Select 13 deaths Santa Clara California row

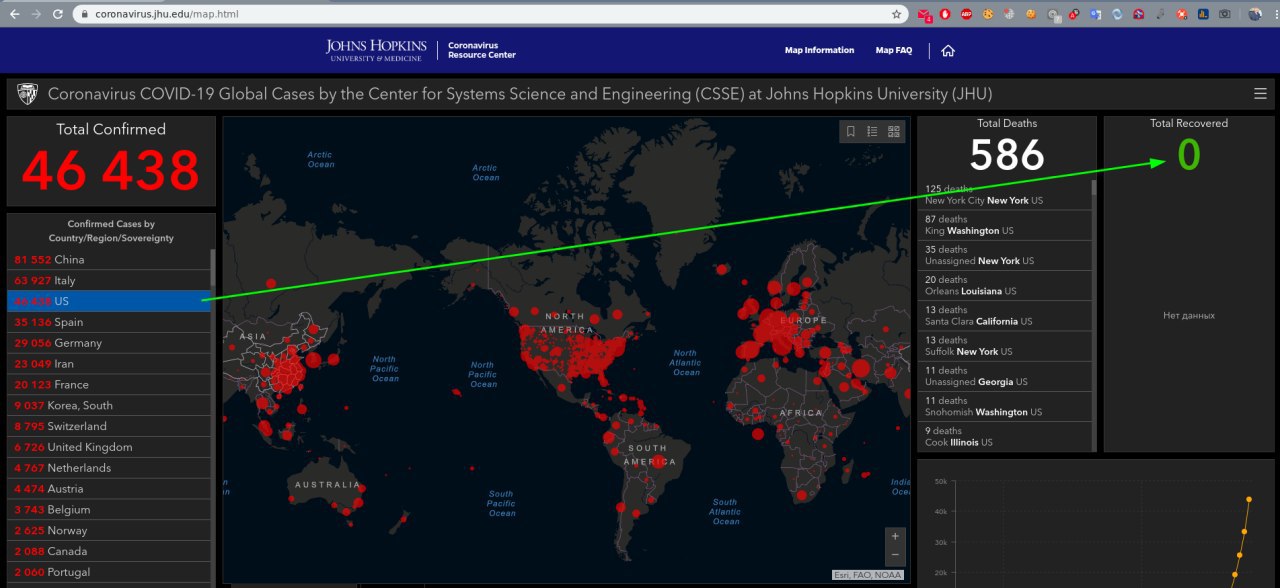pos(1004,316)
